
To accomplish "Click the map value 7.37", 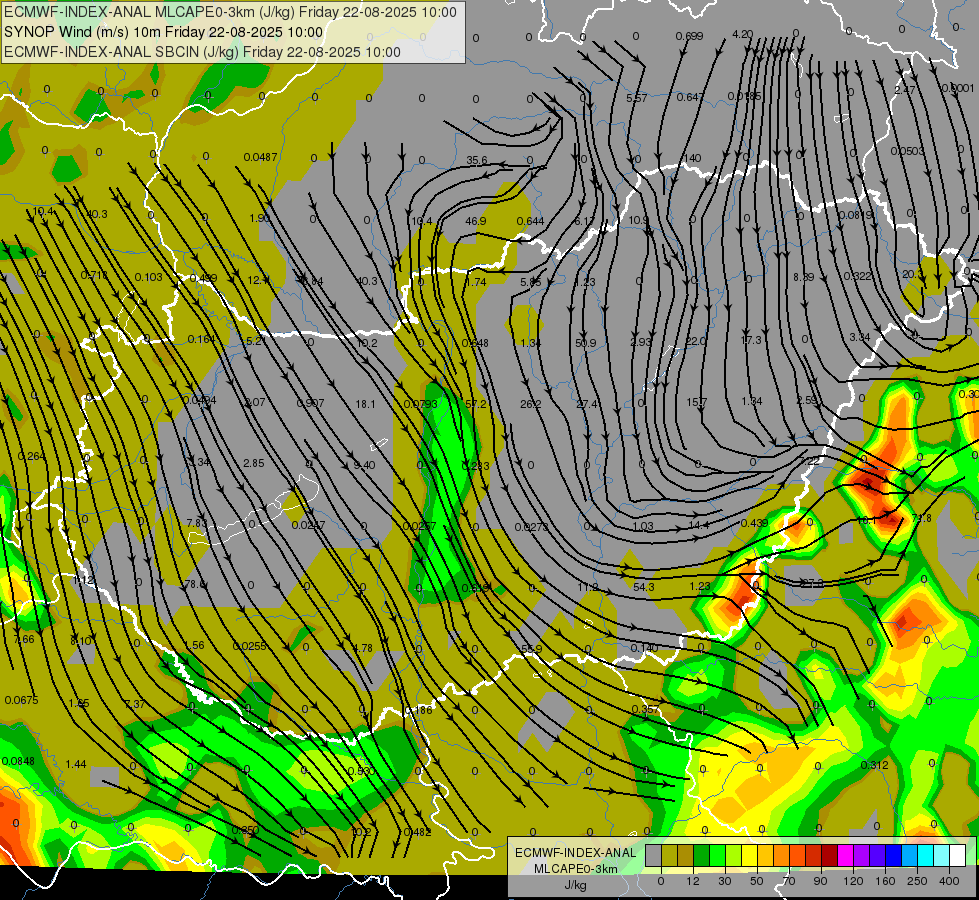I will click(135, 705).
